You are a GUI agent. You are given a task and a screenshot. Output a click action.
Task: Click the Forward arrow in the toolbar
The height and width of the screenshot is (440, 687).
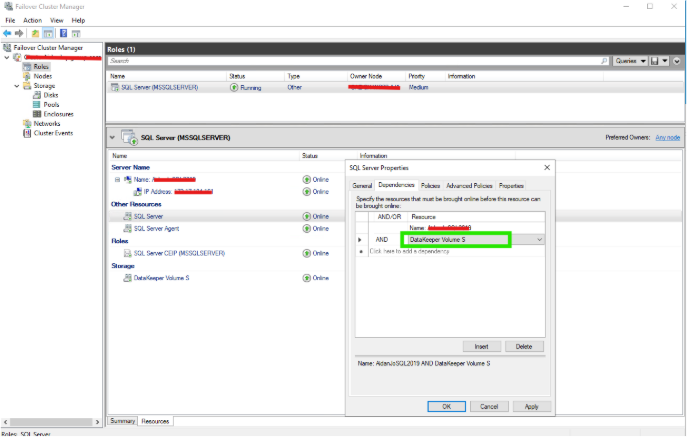[x=19, y=33]
